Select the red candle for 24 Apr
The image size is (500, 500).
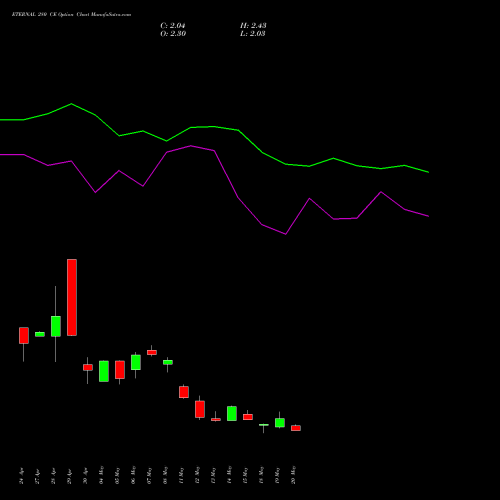pos(24,335)
